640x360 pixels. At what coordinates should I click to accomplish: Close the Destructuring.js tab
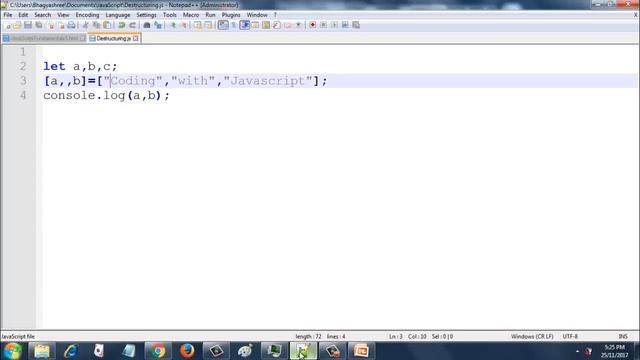[x=136, y=38]
